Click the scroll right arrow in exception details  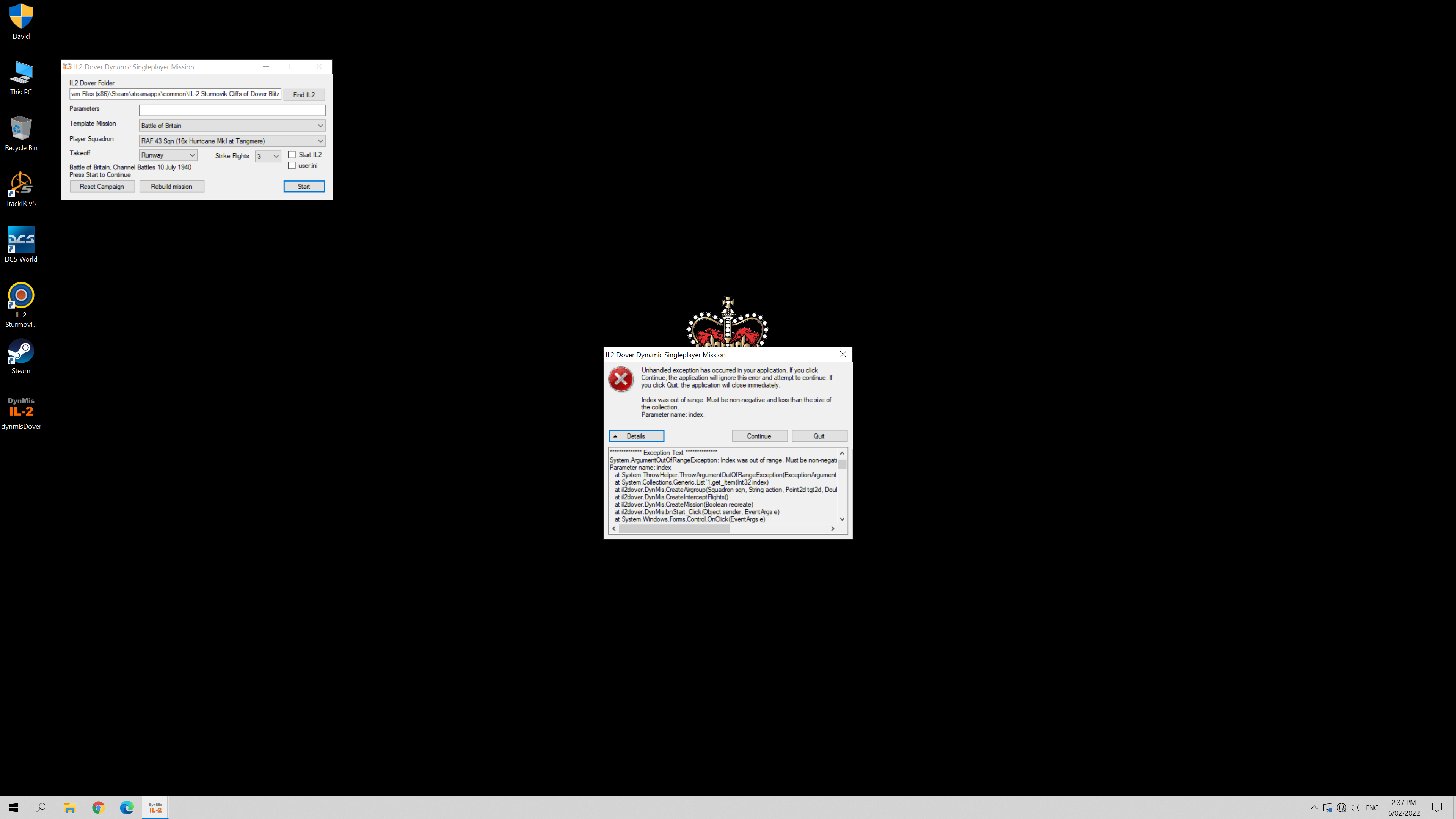[x=833, y=529]
